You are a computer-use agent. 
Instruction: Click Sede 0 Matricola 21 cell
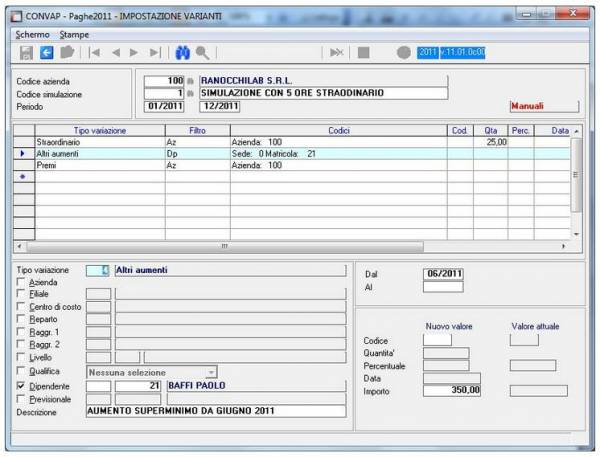[x=339, y=153]
